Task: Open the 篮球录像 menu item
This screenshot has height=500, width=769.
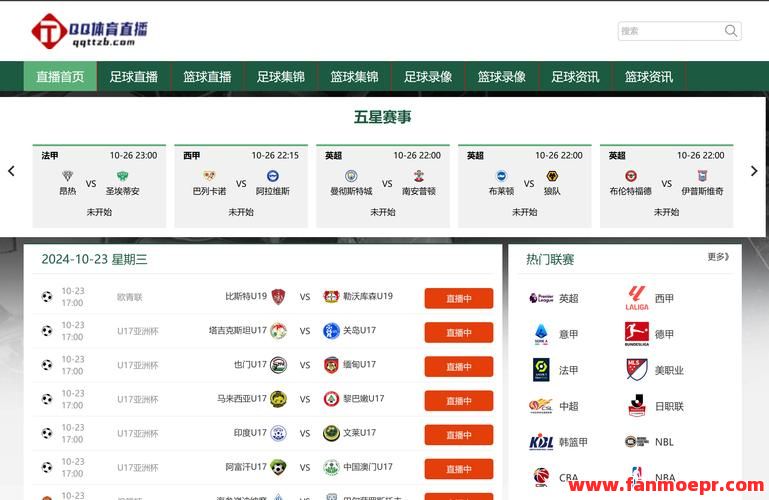Action: click(502, 76)
